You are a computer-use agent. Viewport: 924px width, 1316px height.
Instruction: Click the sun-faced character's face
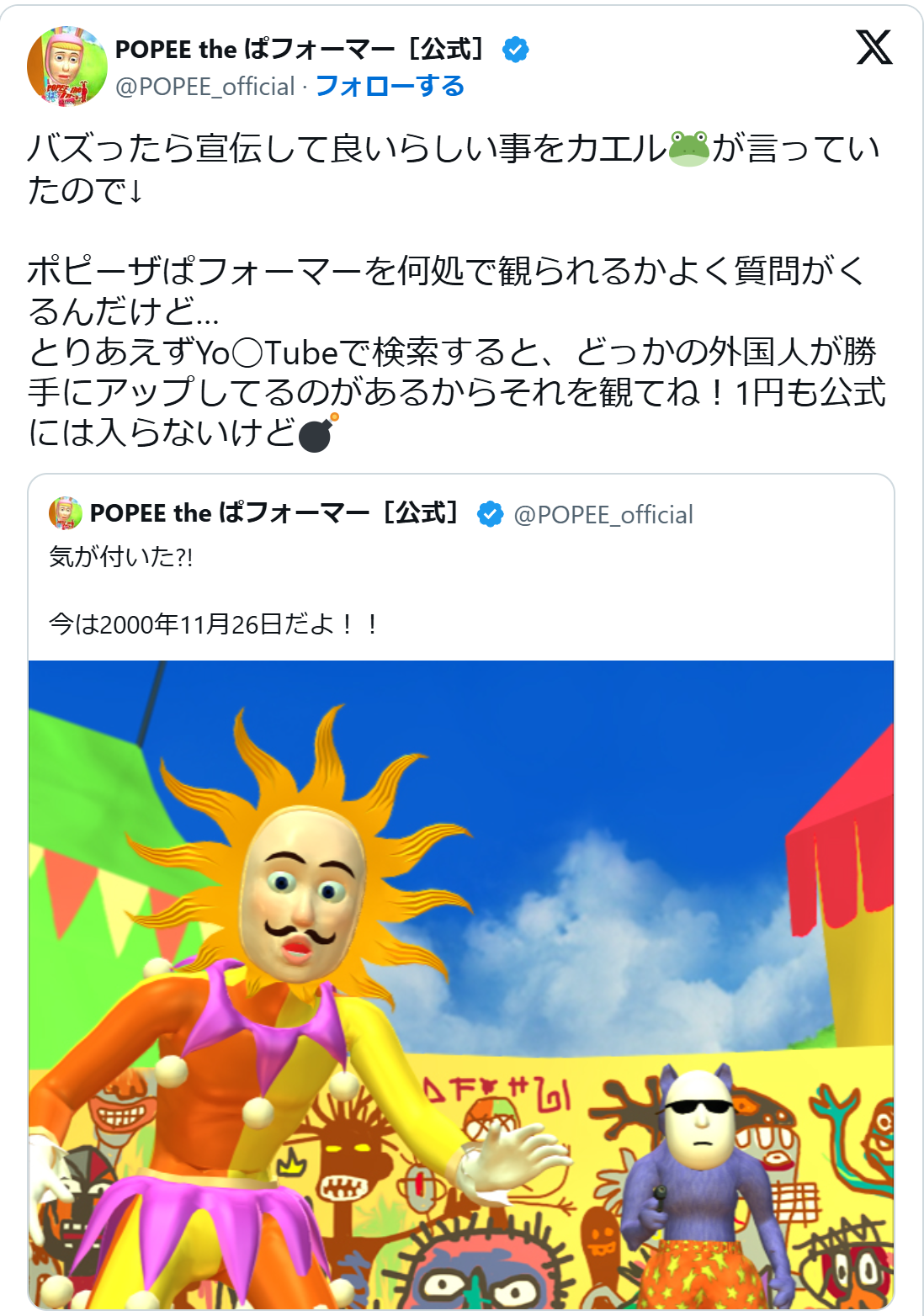pos(303,894)
